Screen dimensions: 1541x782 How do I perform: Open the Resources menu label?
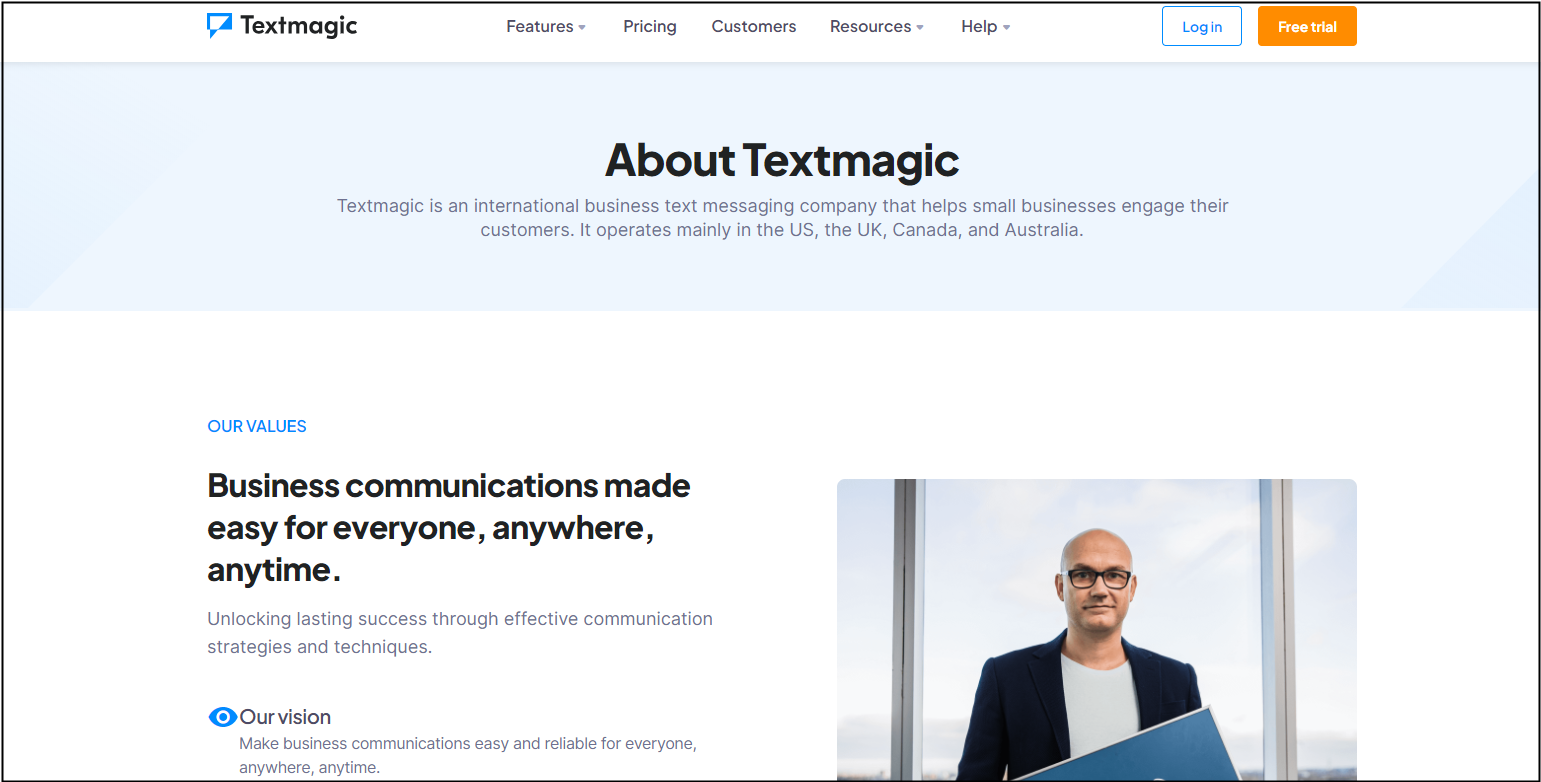pyautogui.click(x=870, y=27)
